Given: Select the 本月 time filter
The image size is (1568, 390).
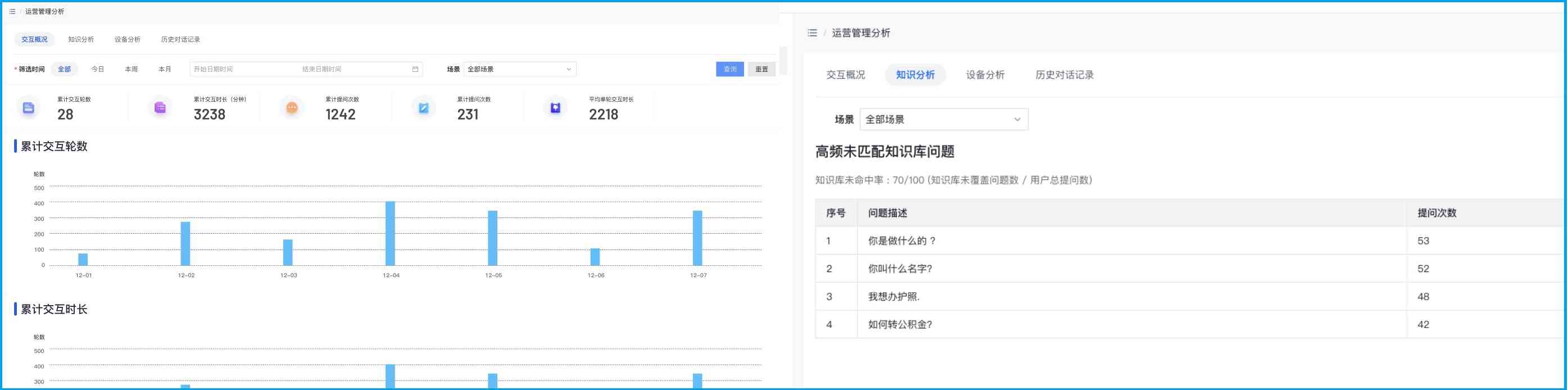Looking at the screenshot, I should [164, 69].
